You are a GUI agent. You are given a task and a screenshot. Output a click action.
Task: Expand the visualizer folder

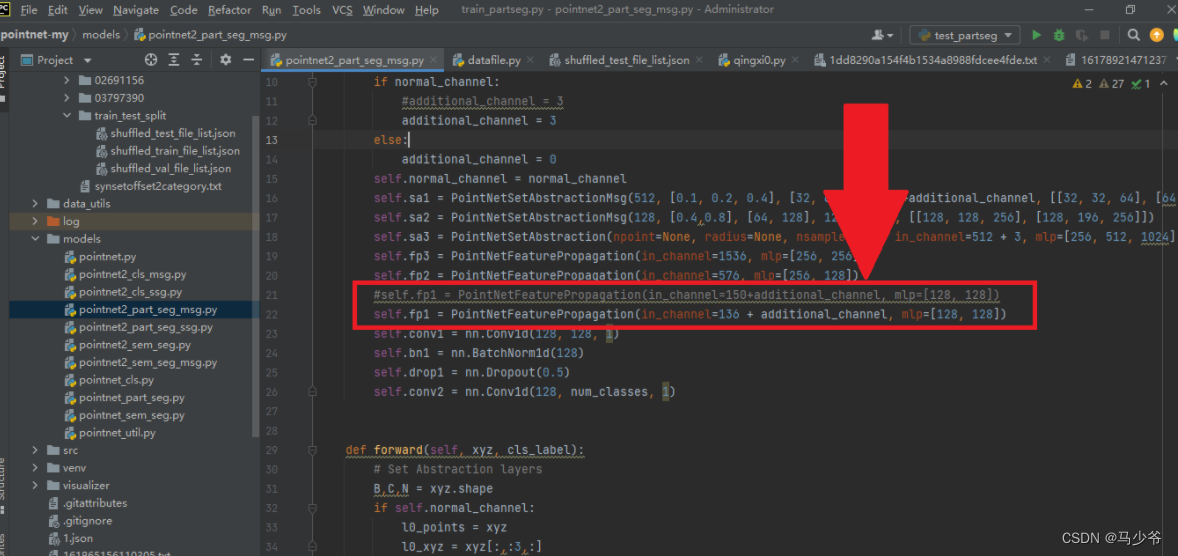35,485
